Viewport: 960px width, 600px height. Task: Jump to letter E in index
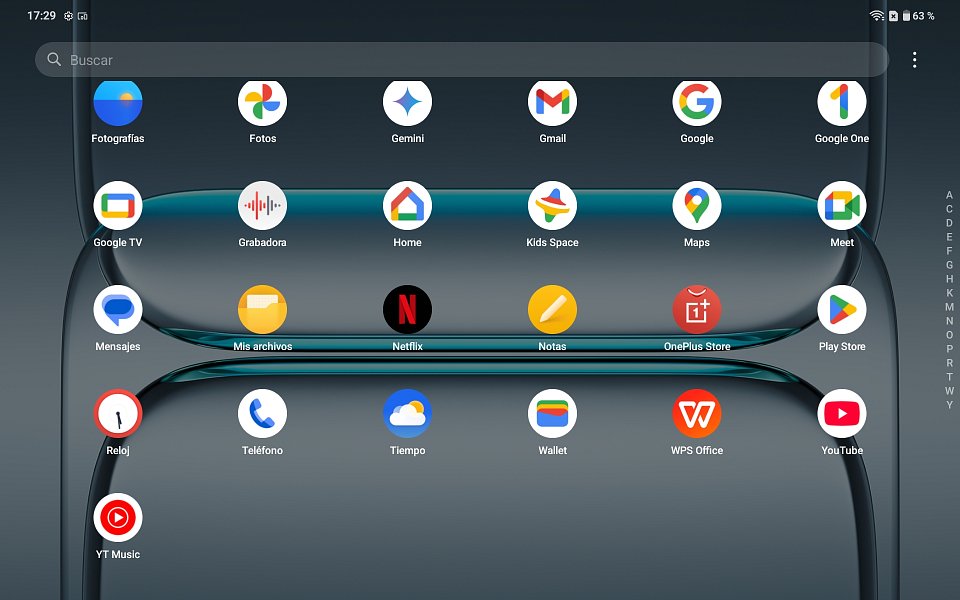[x=949, y=237]
